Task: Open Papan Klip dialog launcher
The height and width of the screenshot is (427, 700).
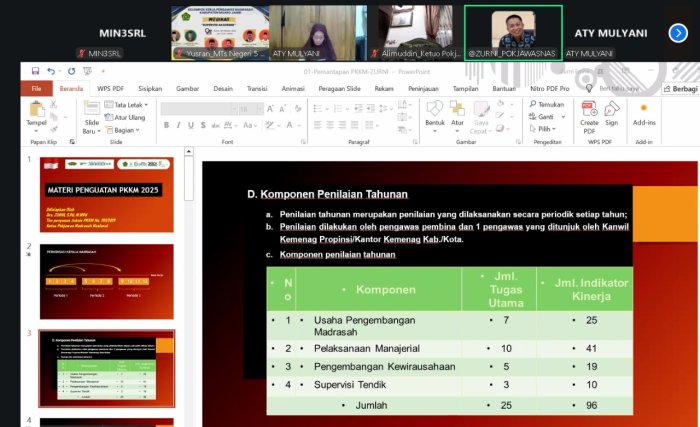Action: tap(72, 142)
